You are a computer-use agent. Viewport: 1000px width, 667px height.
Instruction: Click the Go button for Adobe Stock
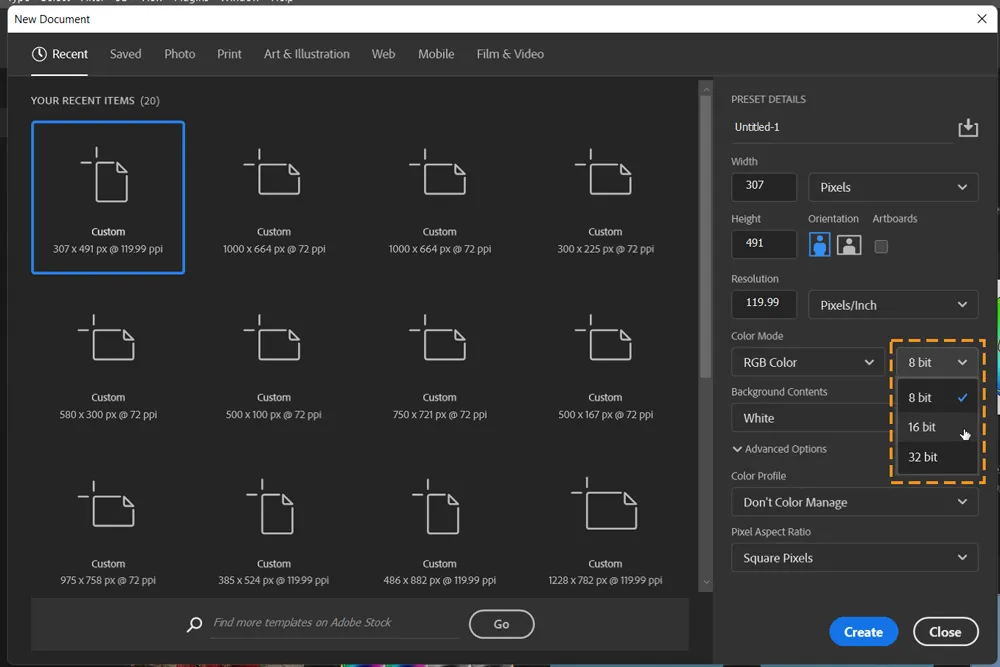[501, 624]
